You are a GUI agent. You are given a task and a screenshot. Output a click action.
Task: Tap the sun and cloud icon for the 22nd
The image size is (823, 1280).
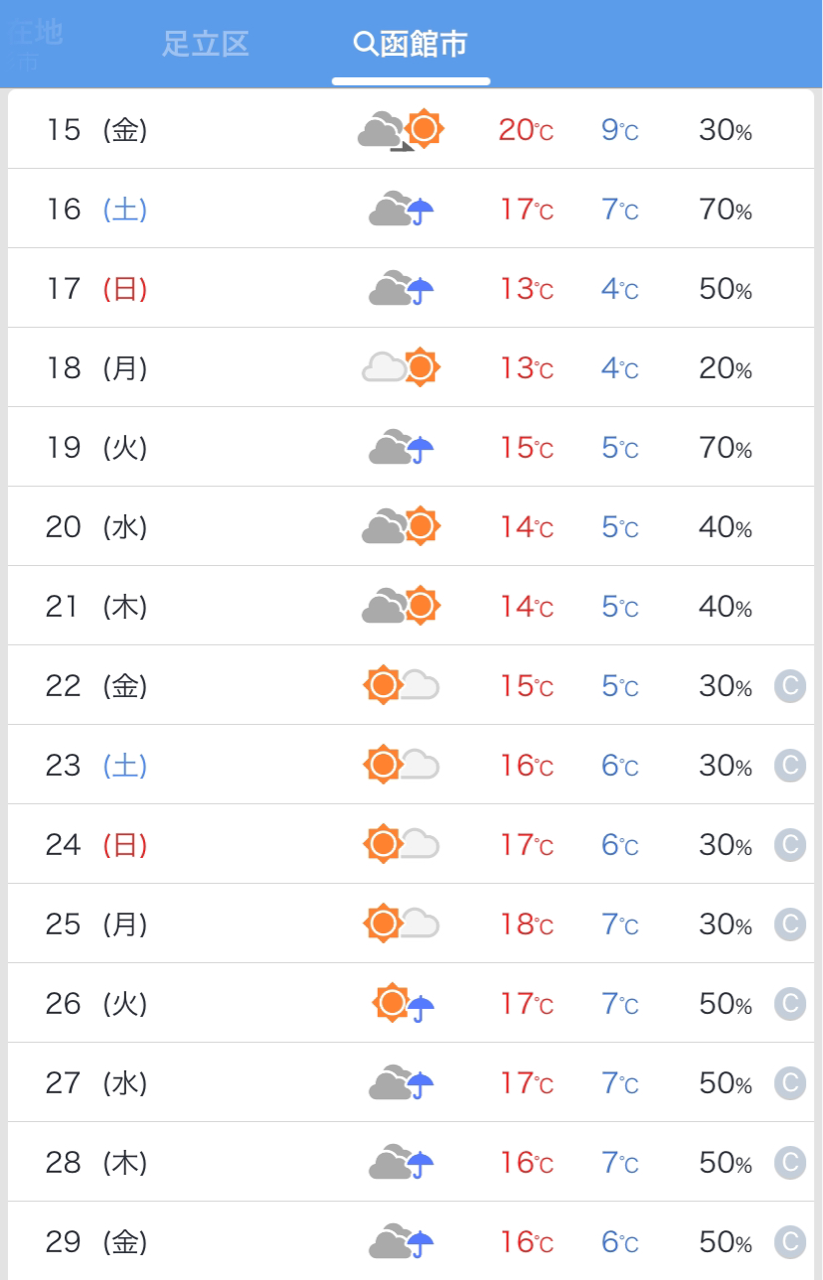(x=401, y=686)
